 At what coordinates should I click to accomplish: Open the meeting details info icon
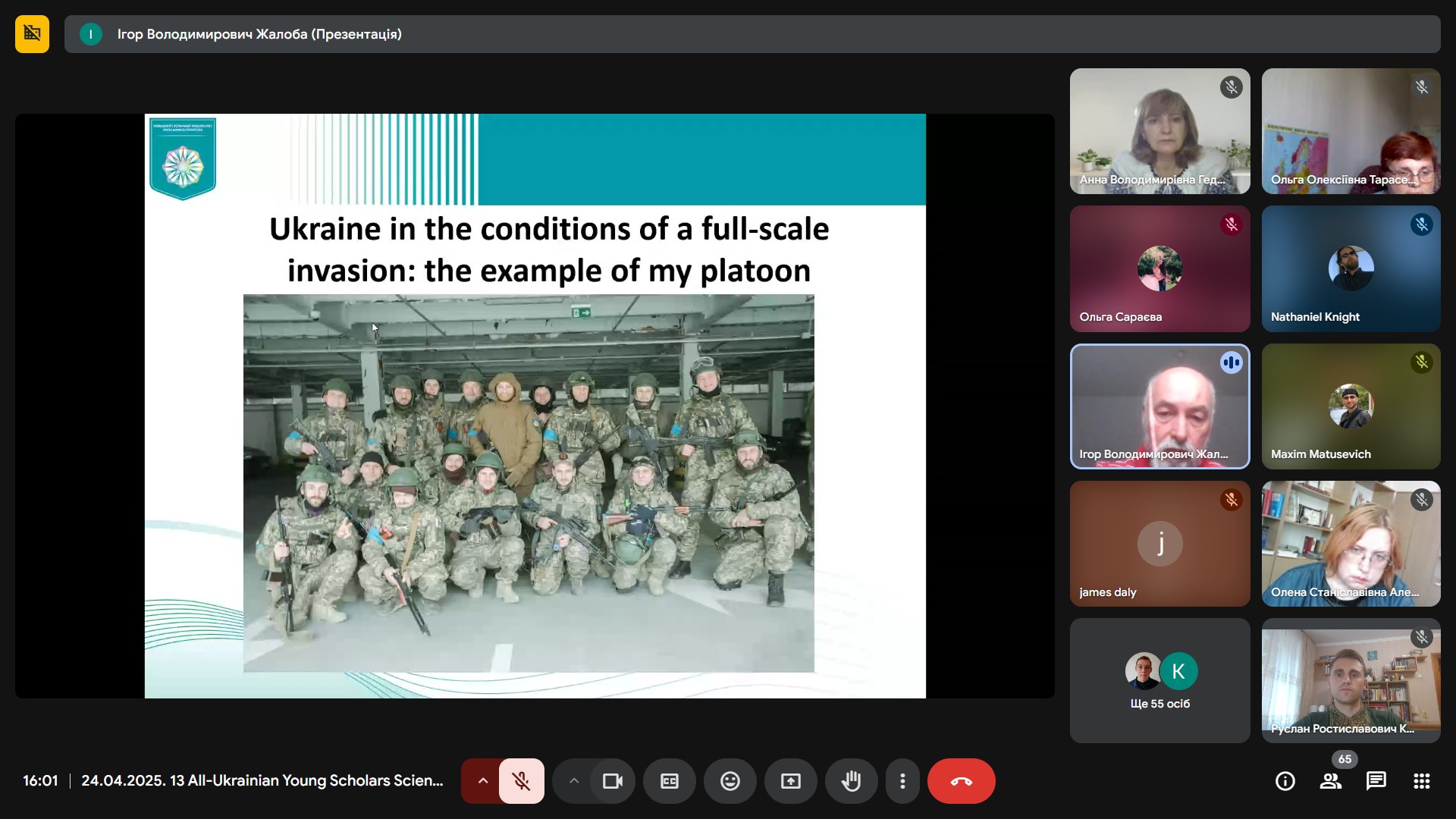pyautogui.click(x=1285, y=781)
